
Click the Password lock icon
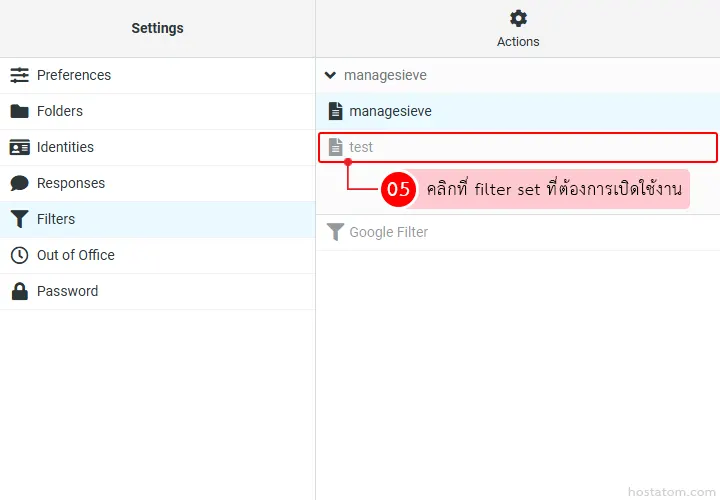(x=19, y=291)
